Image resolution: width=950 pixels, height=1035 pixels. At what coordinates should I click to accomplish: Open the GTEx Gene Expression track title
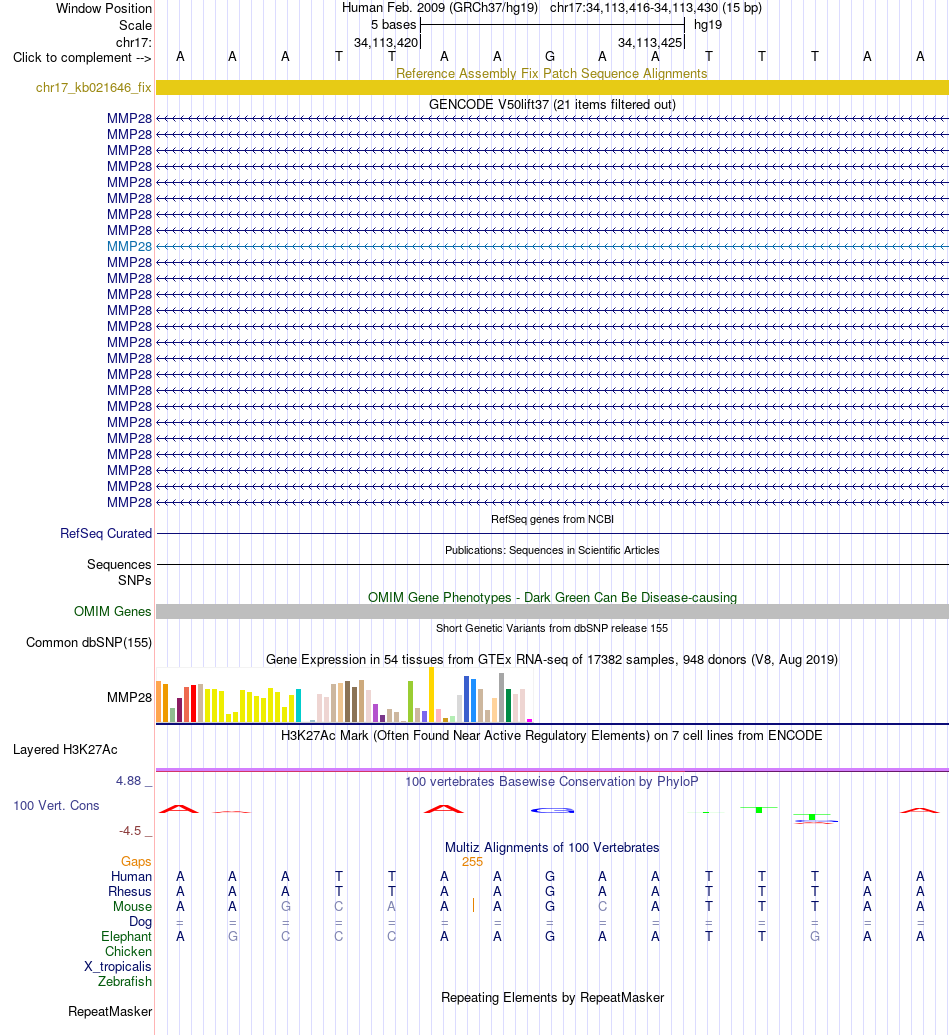point(551,659)
